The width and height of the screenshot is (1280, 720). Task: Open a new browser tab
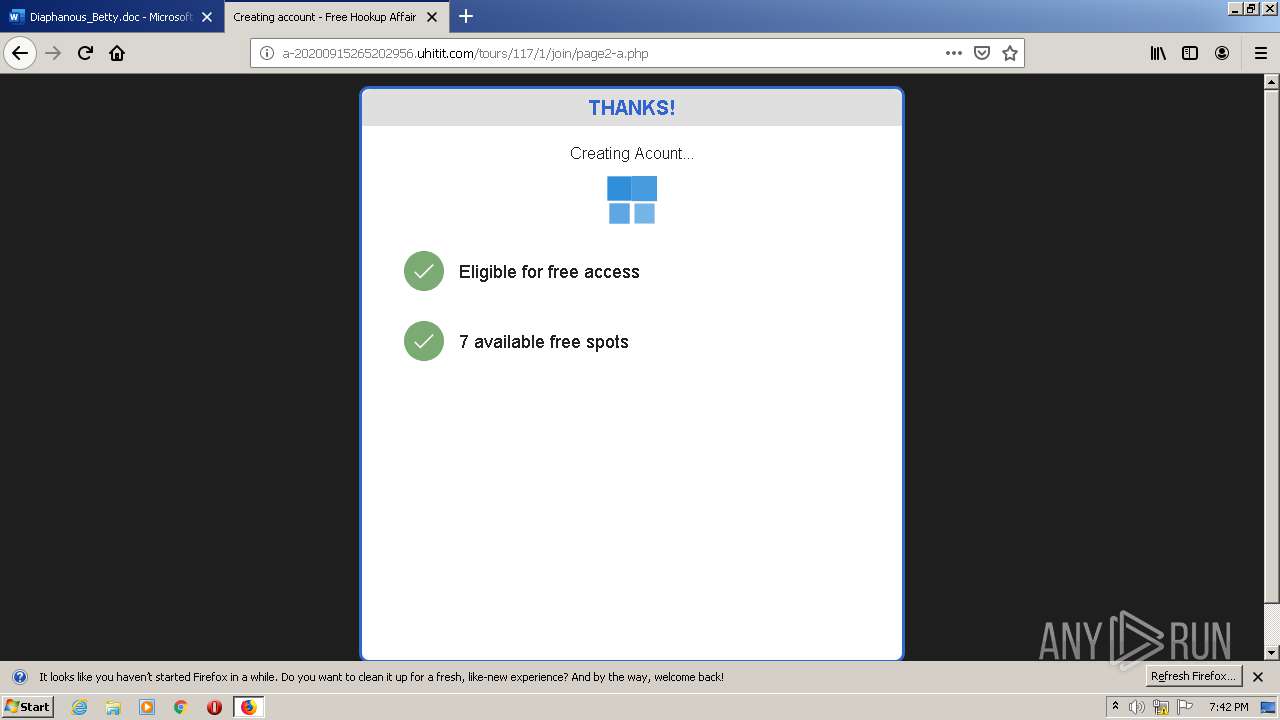tap(466, 16)
